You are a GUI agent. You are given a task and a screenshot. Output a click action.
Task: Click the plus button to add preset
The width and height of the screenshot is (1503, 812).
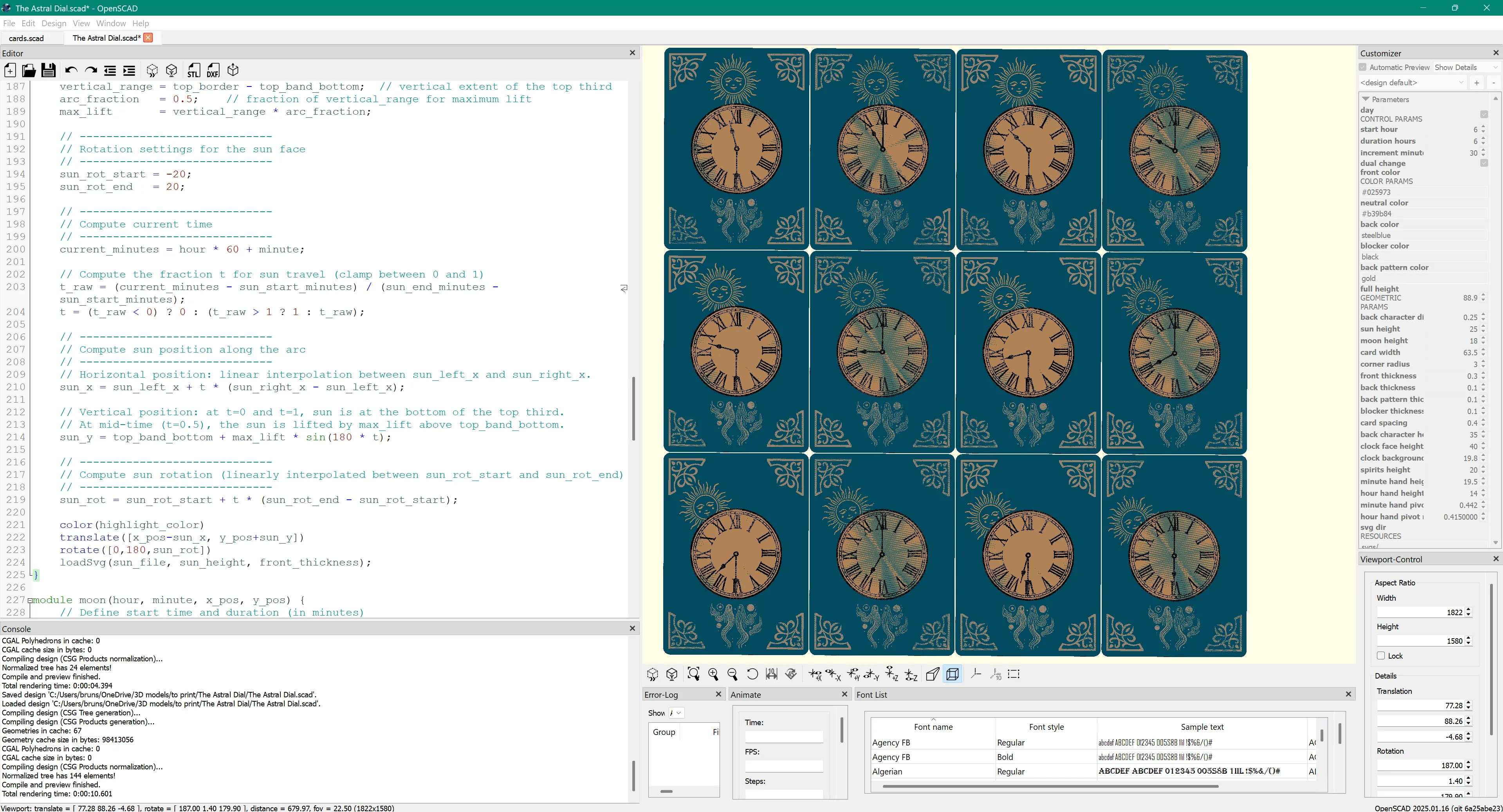pyautogui.click(x=1477, y=83)
